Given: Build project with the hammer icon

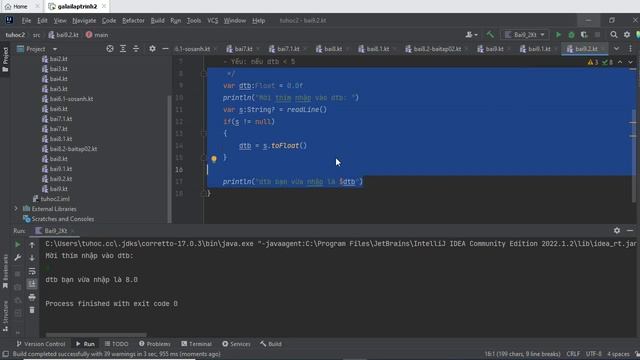Looking at the screenshot, I should (490, 35).
